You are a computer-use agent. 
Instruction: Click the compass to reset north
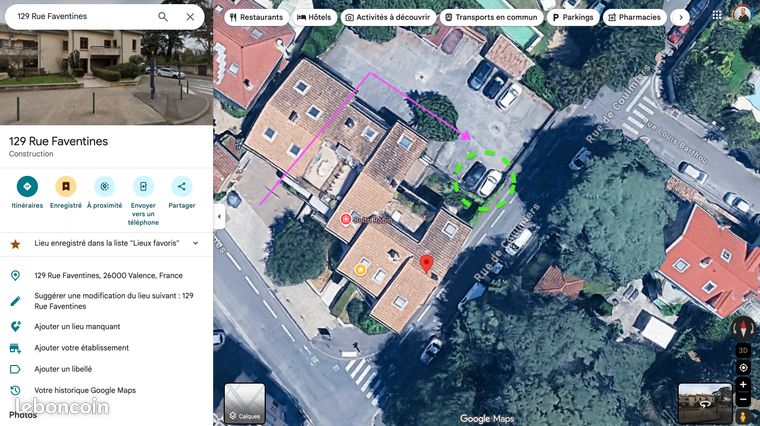click(743, 328)
